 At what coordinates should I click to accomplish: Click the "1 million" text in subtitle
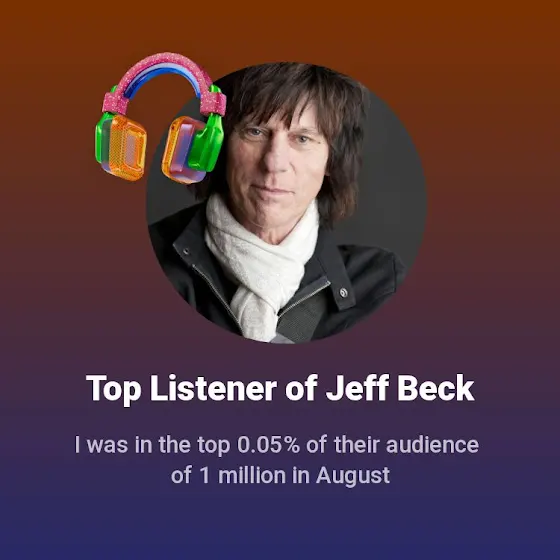coord(242,475)
